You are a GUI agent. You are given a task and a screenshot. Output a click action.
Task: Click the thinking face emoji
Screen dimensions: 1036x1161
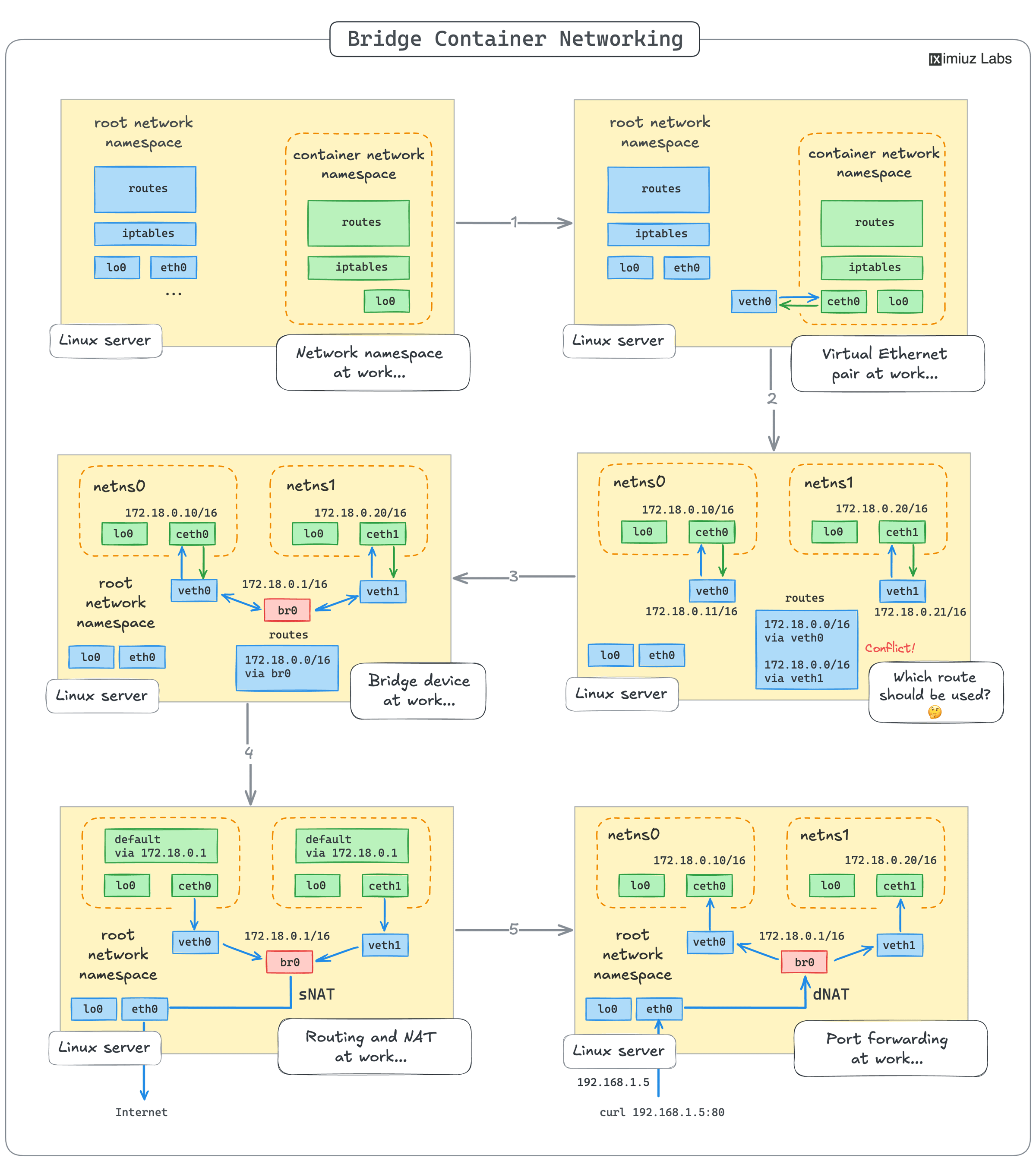pos(934,712)
